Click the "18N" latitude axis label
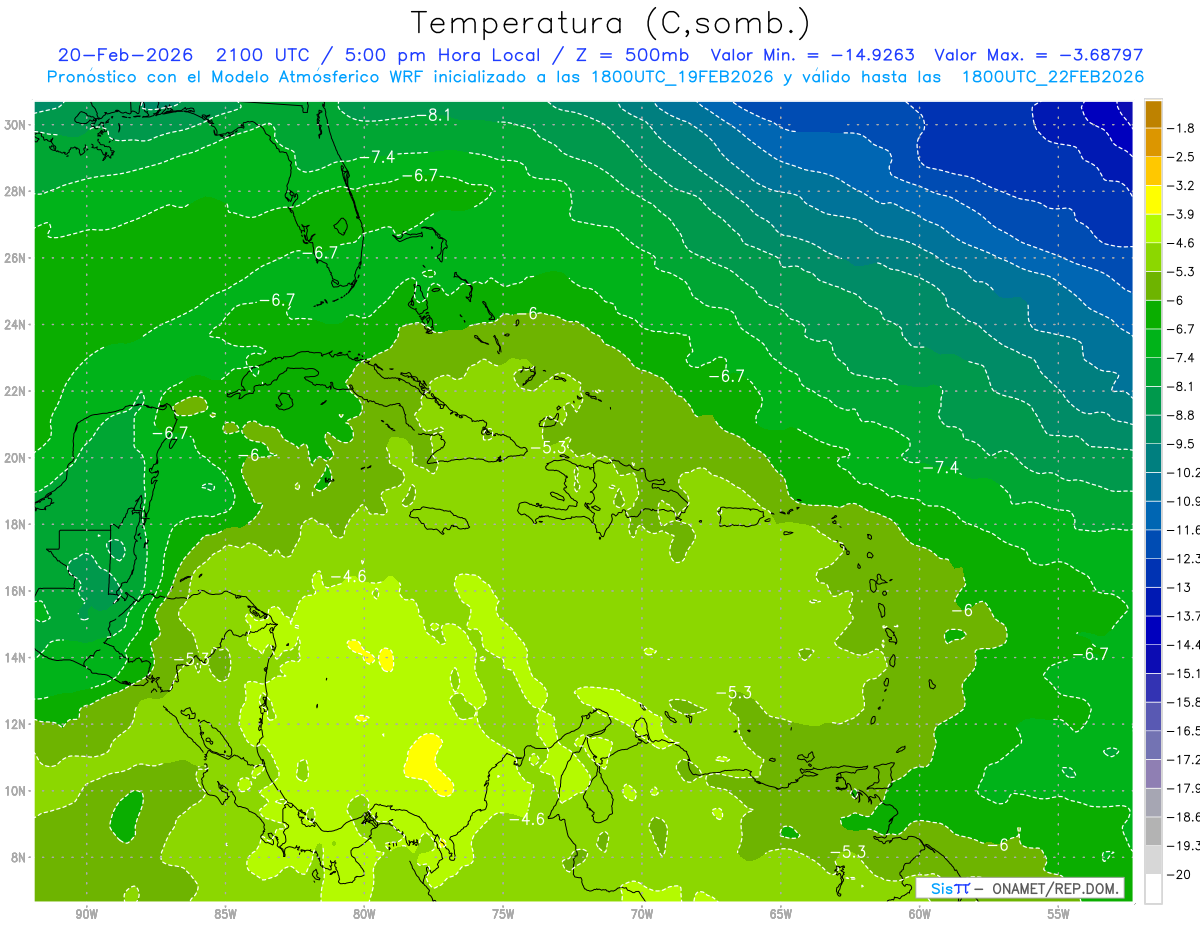 [17, 524]
